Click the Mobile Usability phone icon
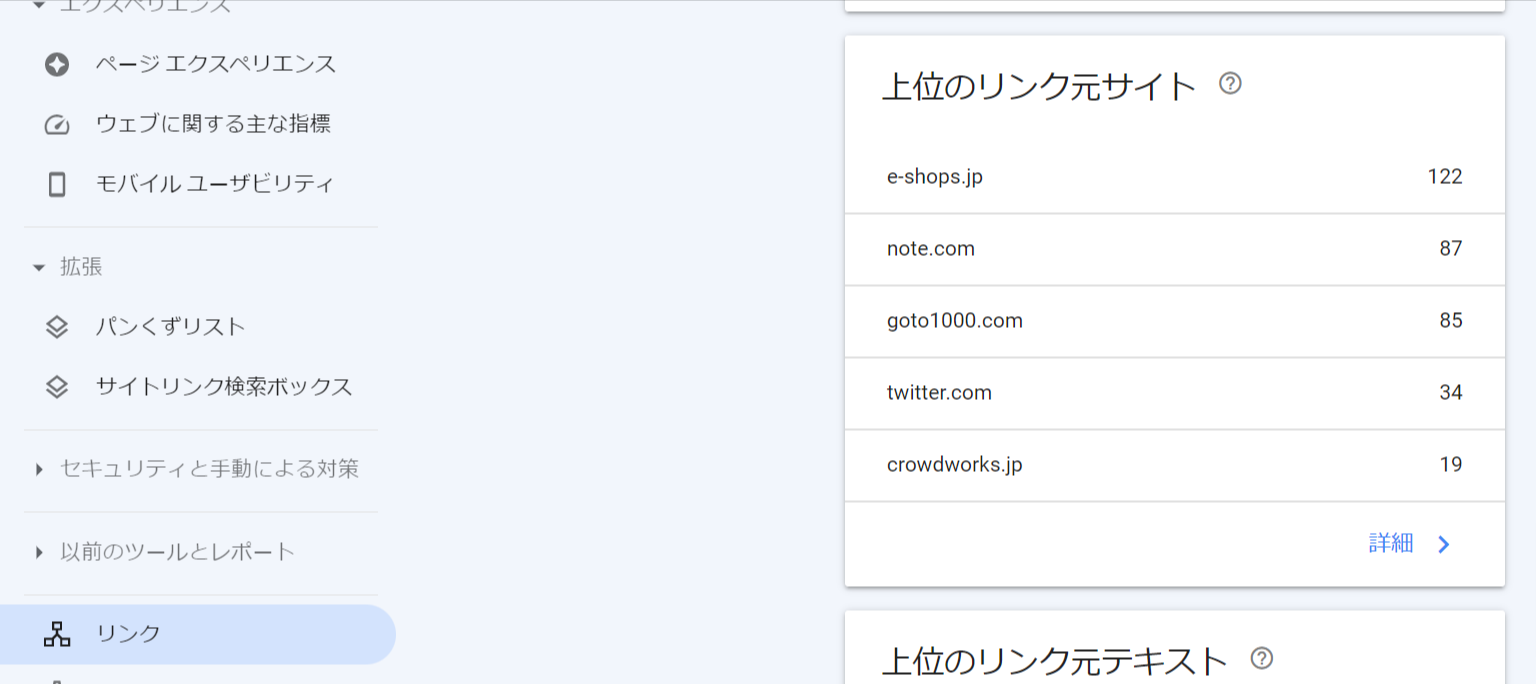This screenshot has height=684, width=1536. coord(57,184)
